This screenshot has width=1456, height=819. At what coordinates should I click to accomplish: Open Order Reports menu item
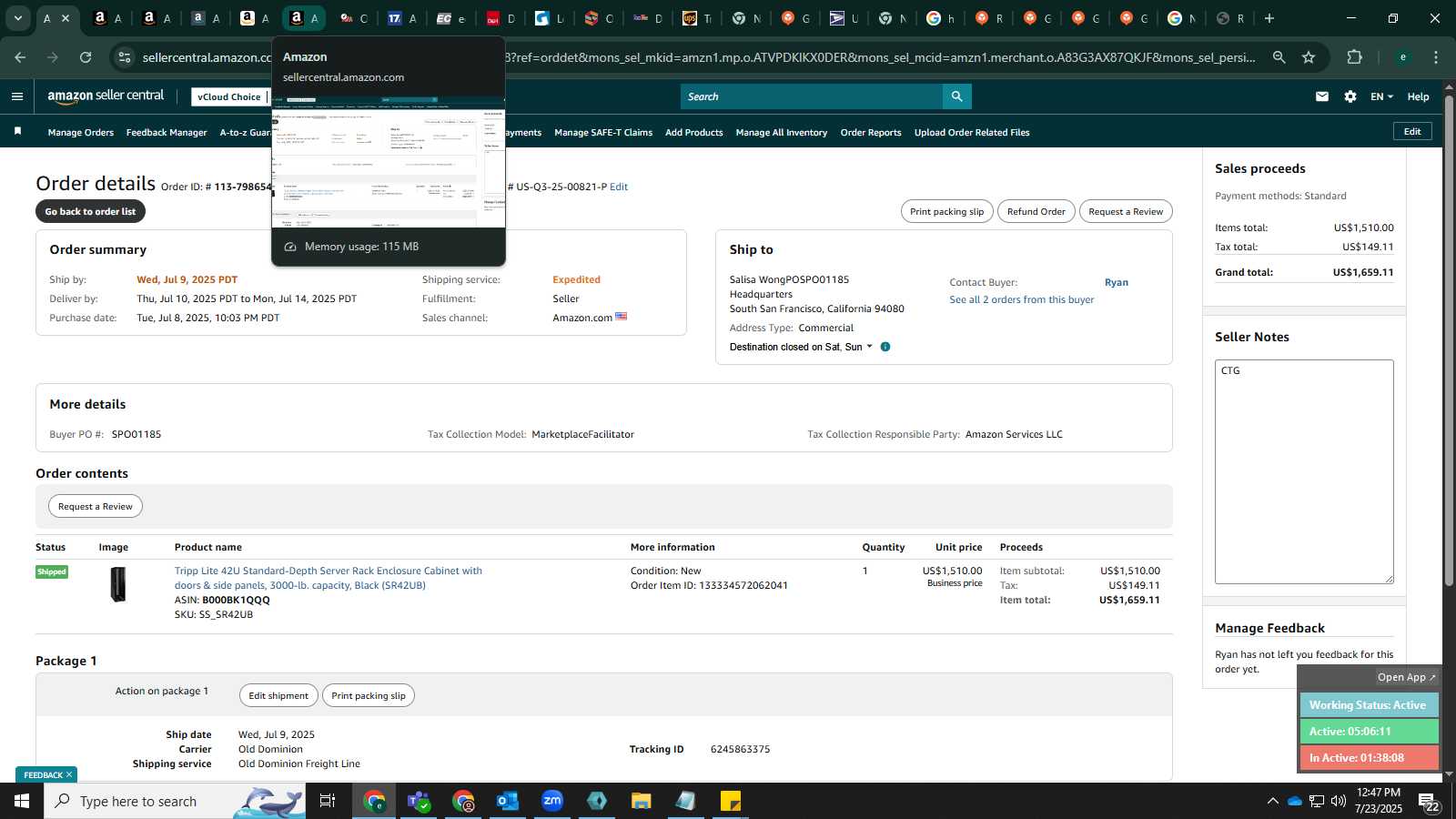tap(871, 133)
